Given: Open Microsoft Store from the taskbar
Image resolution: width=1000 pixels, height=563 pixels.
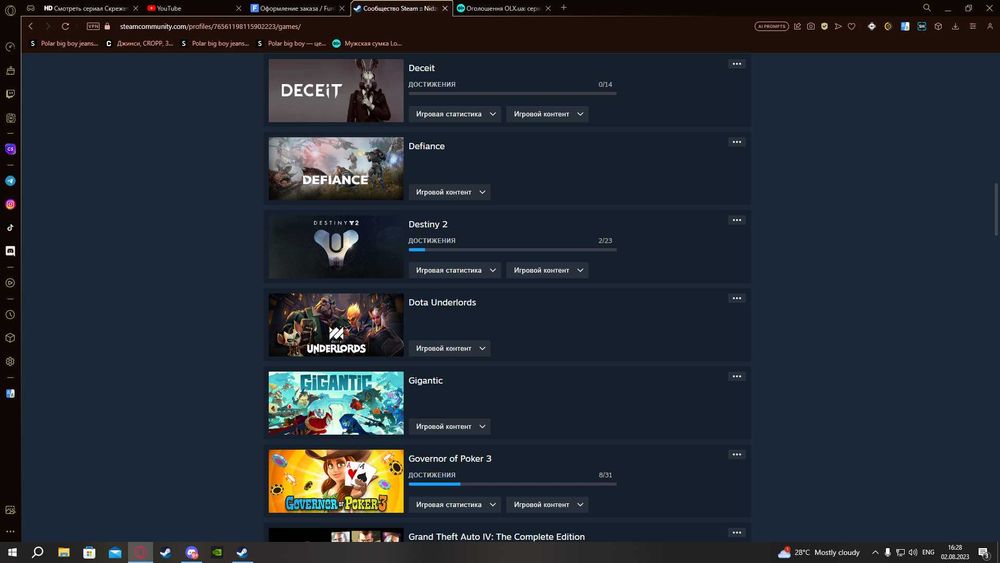Looking at the screenshot, I should pyautogui.click(x=89, y=552).
